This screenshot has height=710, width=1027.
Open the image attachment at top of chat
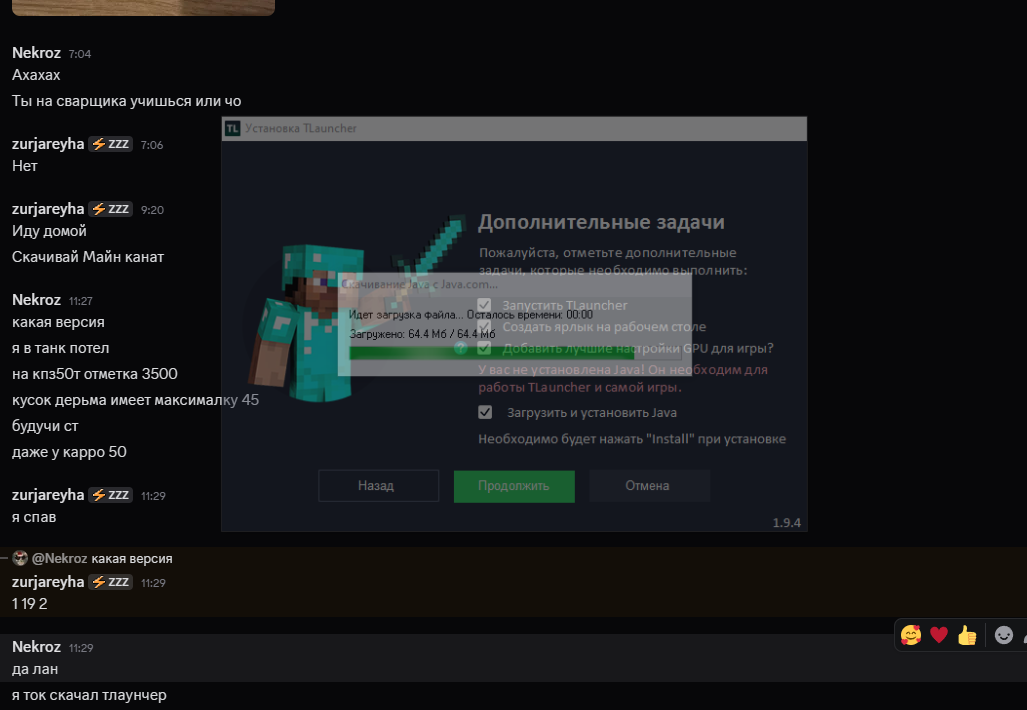(143, 7)
